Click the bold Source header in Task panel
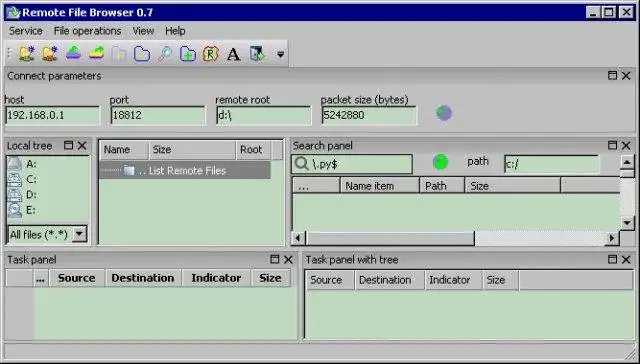The width and height of the screenshot is (640, 364). [77, 278]
